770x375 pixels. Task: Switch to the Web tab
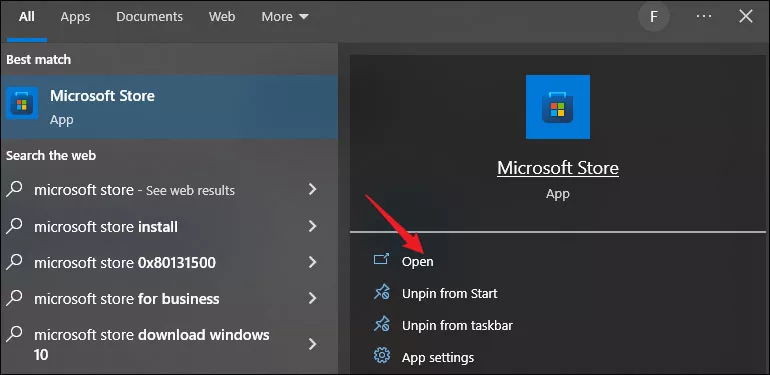[x=222, y=17]
